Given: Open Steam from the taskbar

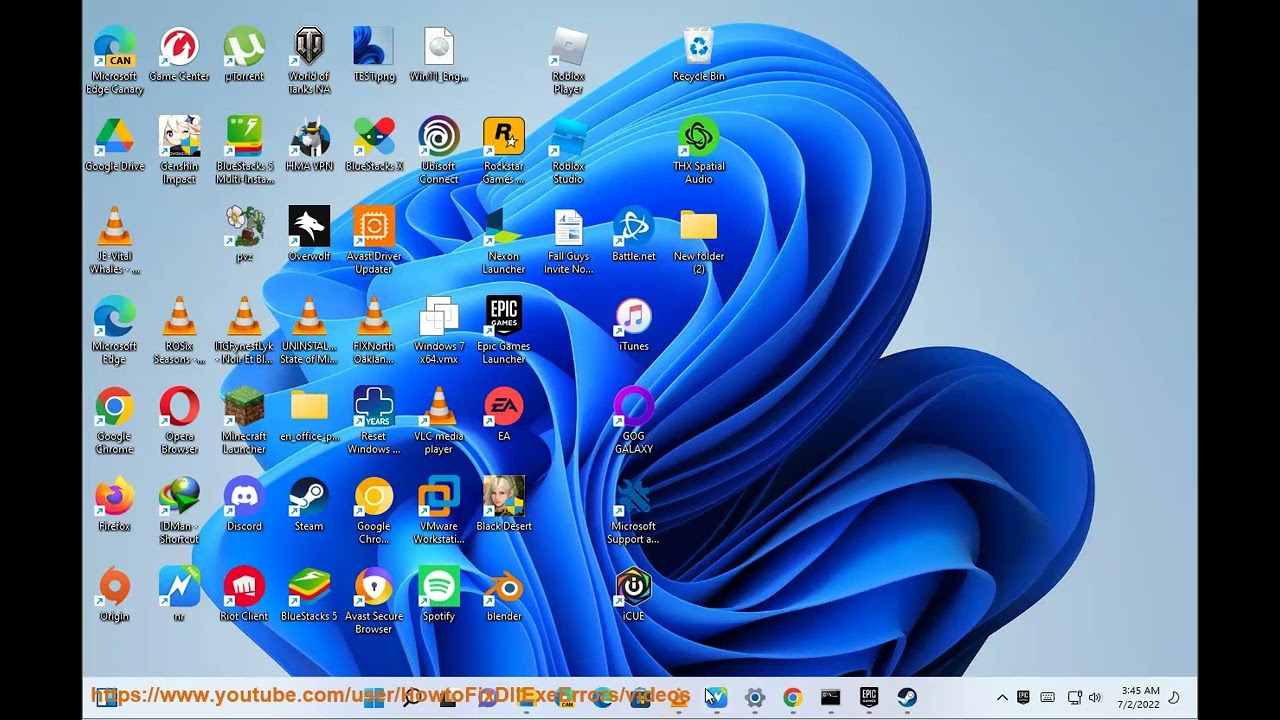Looking at the screenshot, I should (906, 697).
